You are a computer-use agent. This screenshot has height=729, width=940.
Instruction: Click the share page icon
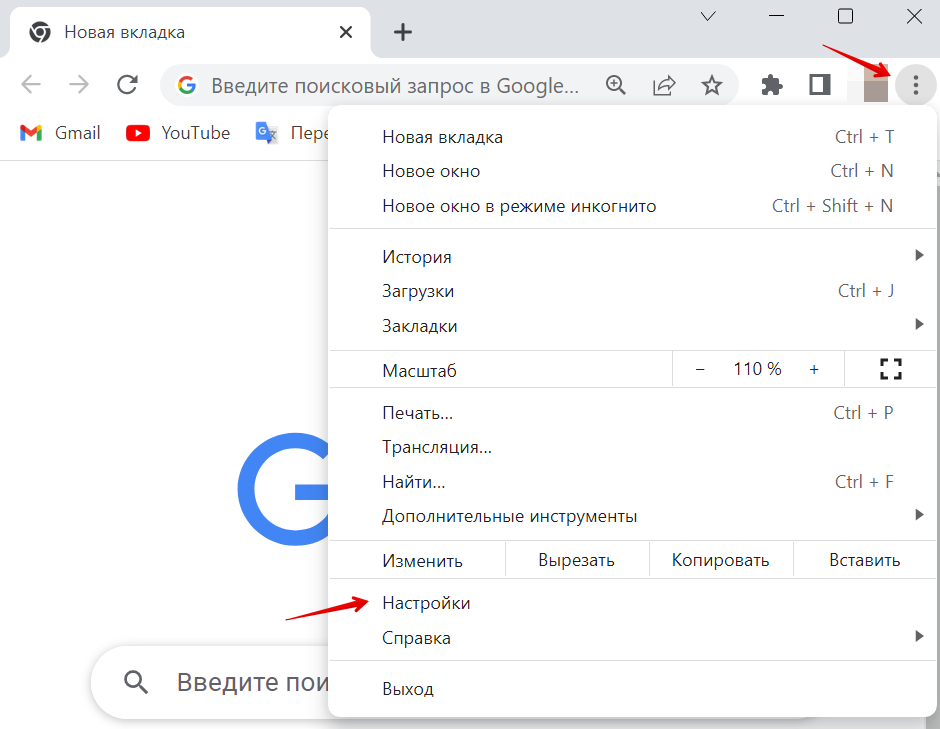(x=664, y=86)
